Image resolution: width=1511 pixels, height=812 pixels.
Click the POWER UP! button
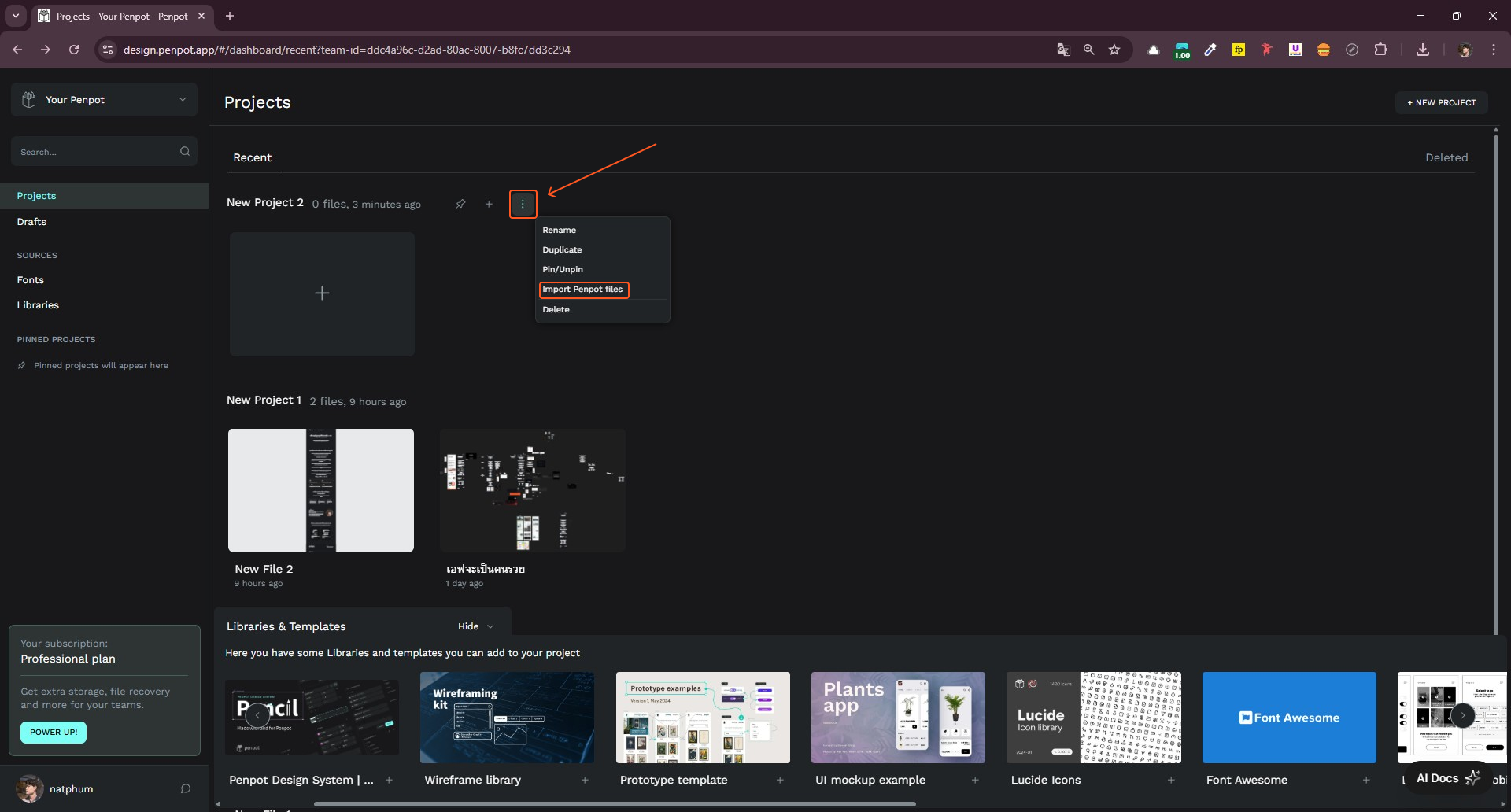click(x=54, y=732)
